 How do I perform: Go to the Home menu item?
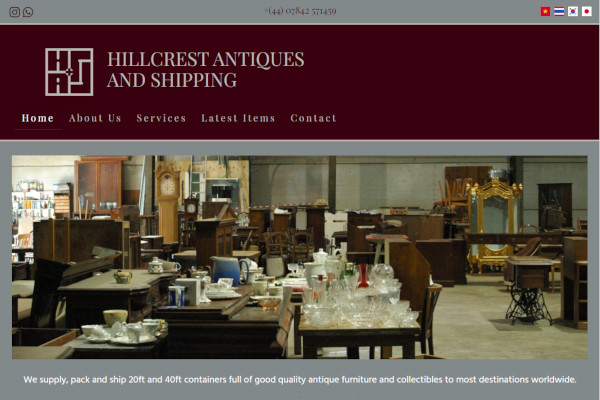38,118
